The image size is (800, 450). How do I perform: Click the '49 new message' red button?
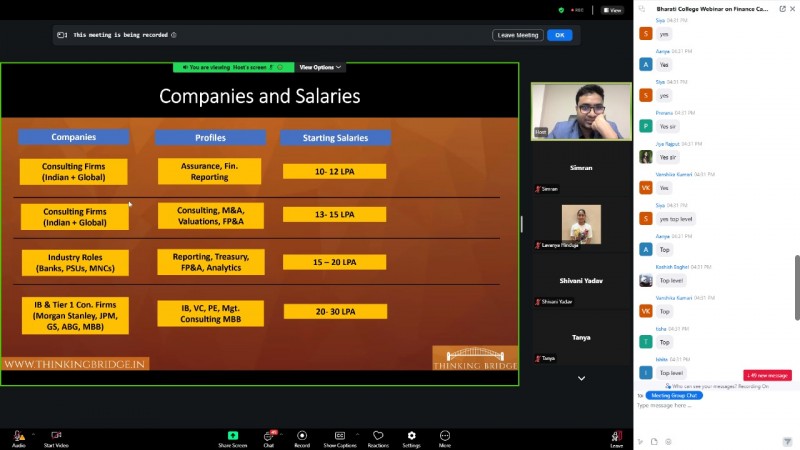[767, 376]
